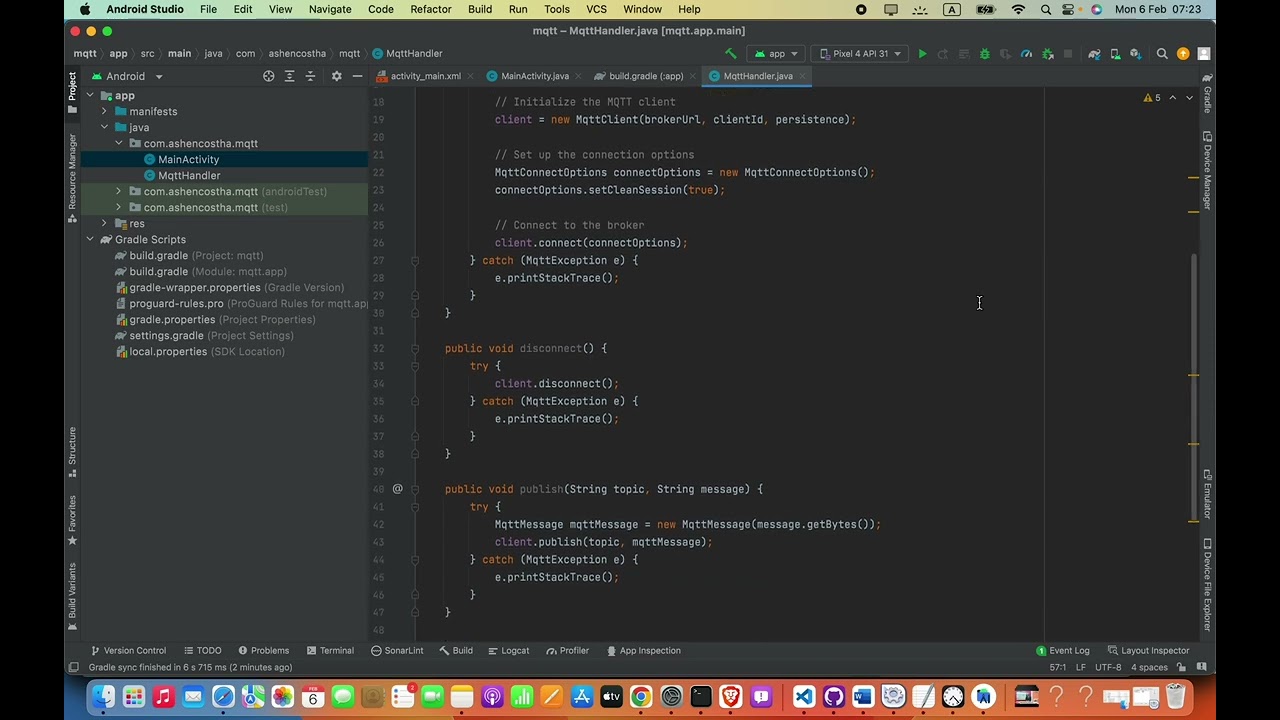This screenshot has height=720, width=1280.
Task: Open the app run configuration dropdown
Action: point(776,54)
